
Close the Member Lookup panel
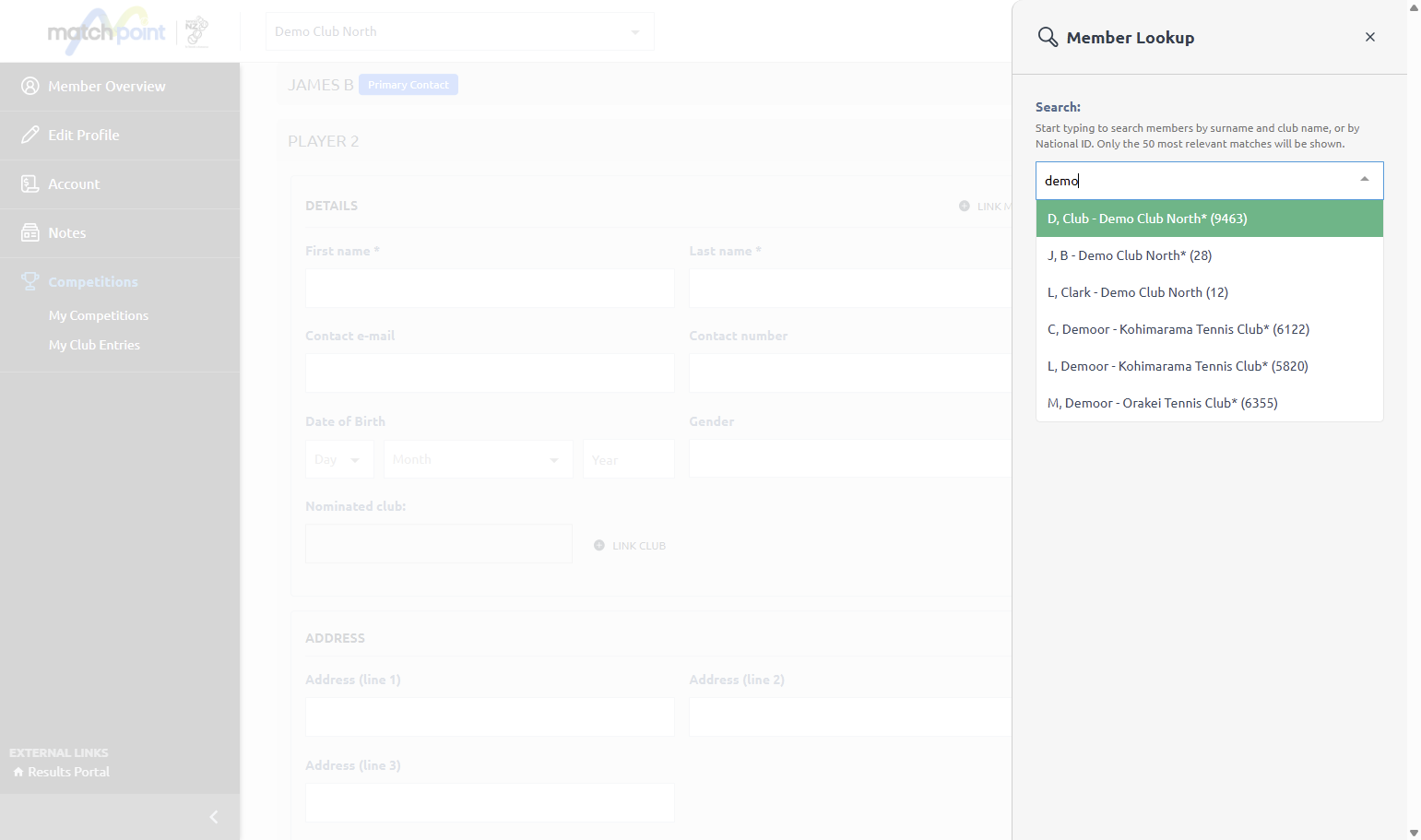coord(1370,37)
